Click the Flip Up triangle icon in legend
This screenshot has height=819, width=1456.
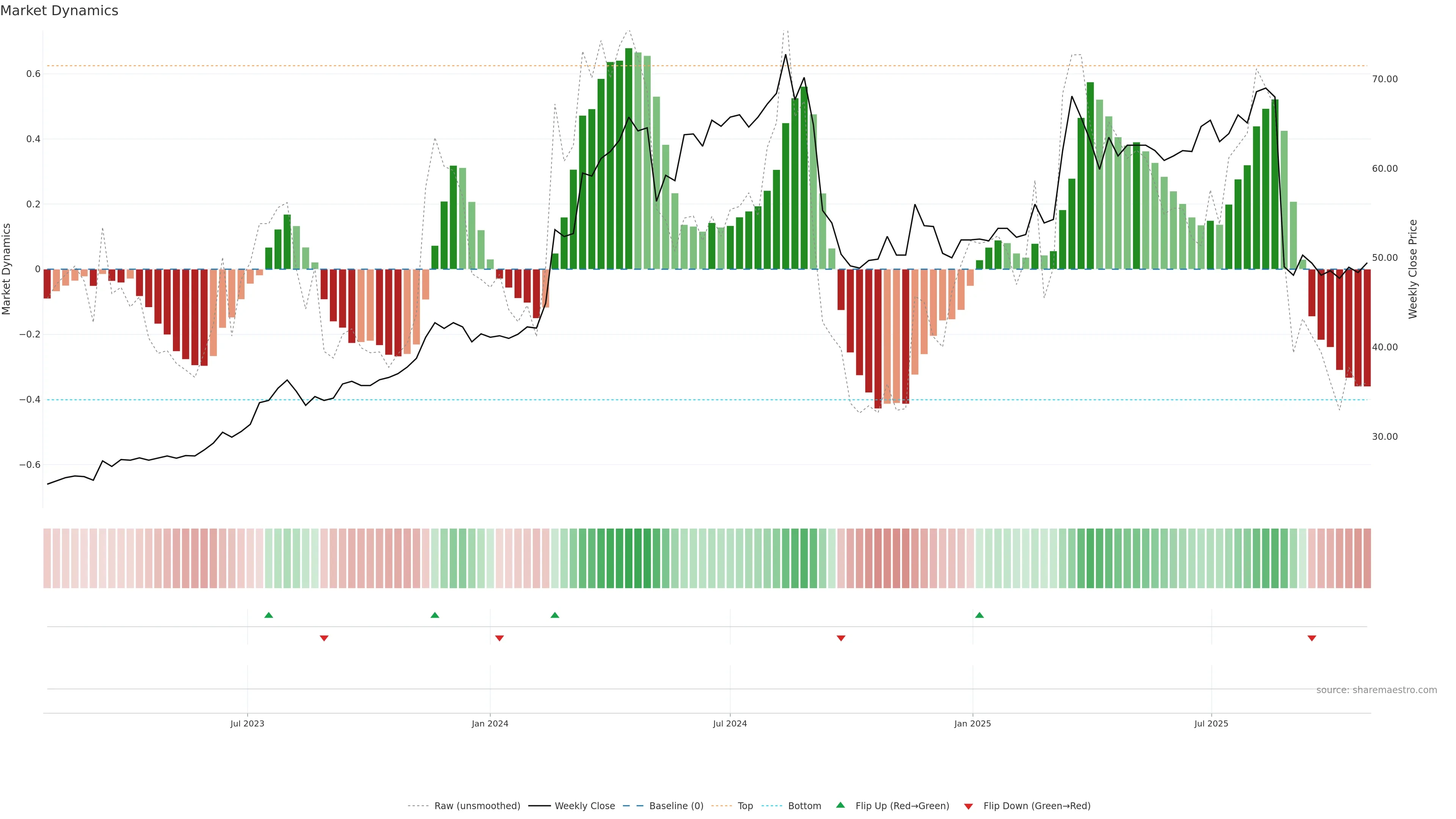pyautogui.click(x=840, y=805)
